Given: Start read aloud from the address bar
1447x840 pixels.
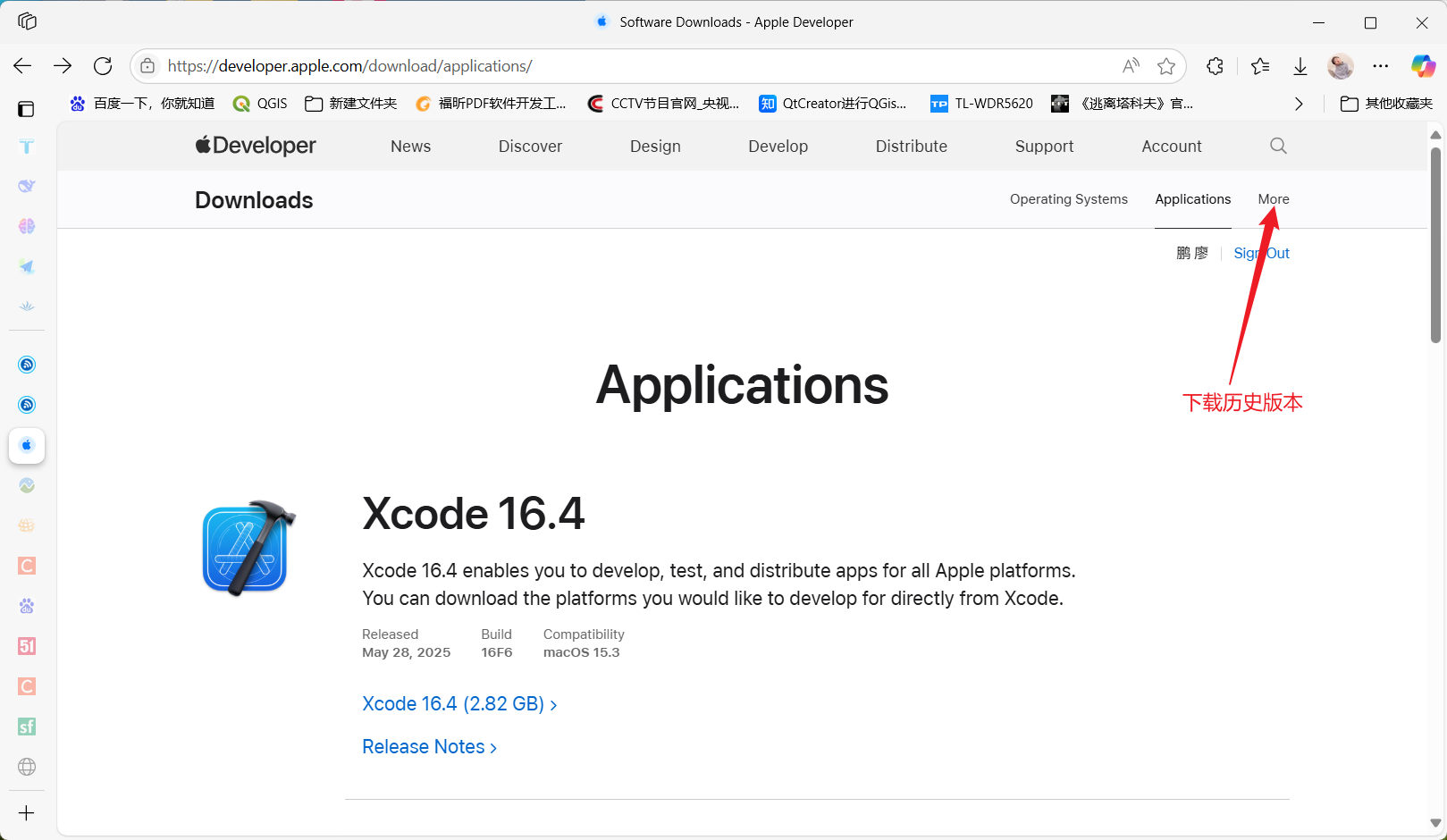Looking at the screenshot, I should [x=1131, y=66].
